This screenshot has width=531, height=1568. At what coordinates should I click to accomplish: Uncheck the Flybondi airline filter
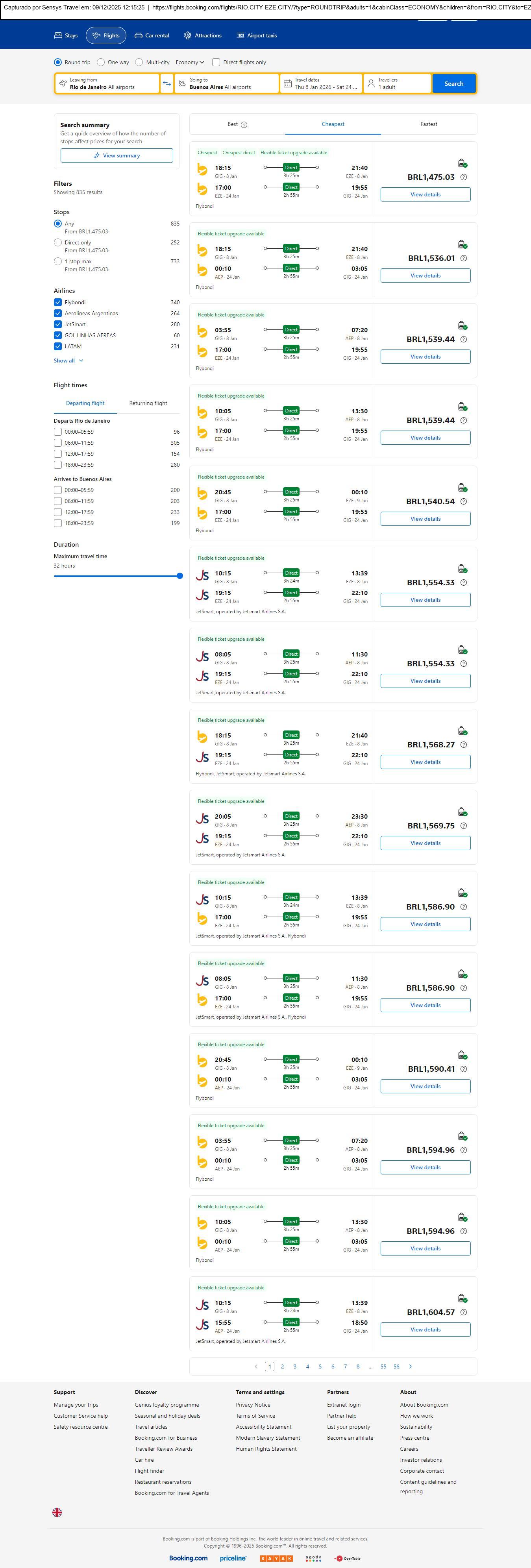tap(58, 303)
